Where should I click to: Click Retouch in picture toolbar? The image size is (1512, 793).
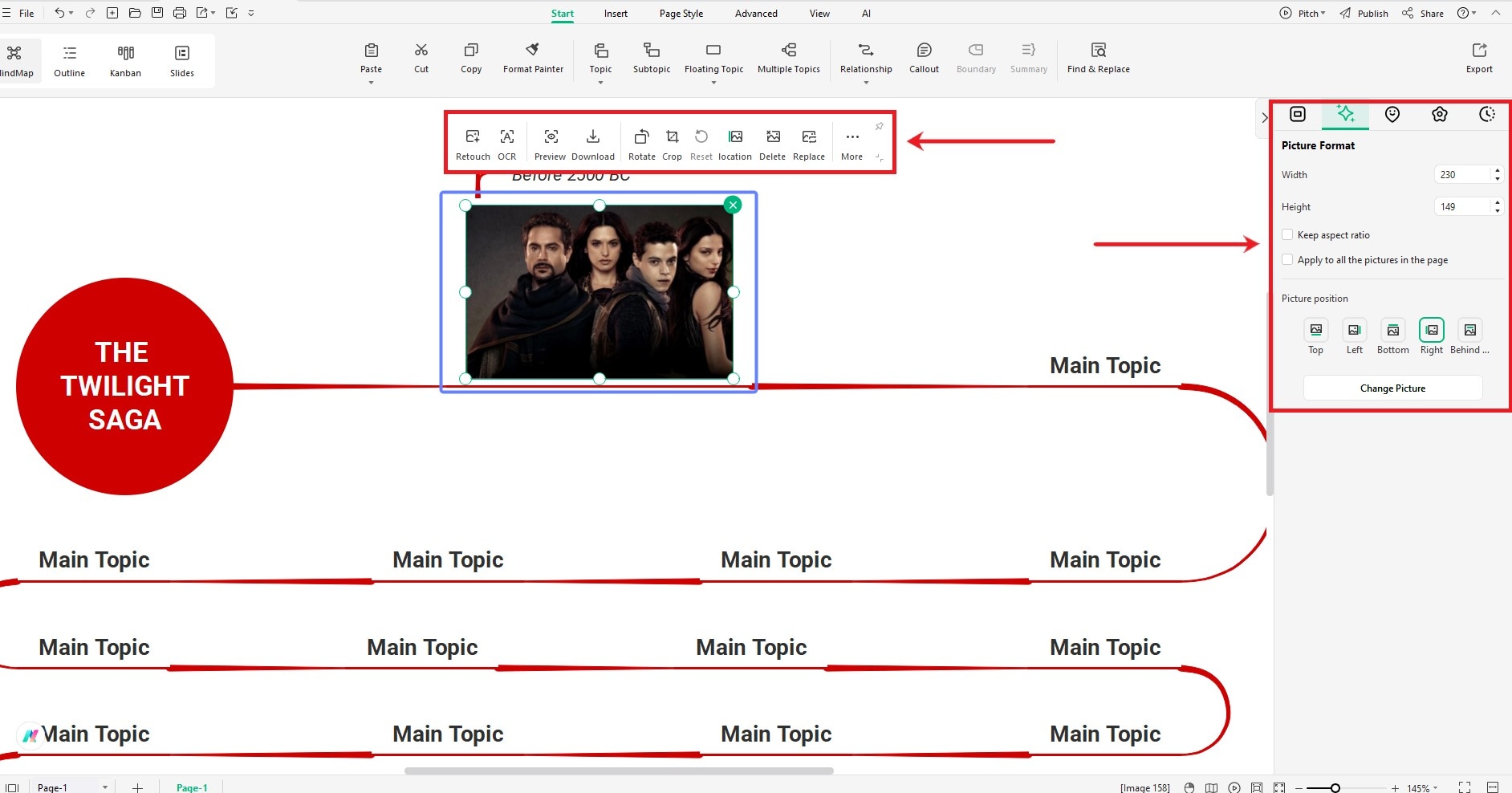click(x=473, y=144)
